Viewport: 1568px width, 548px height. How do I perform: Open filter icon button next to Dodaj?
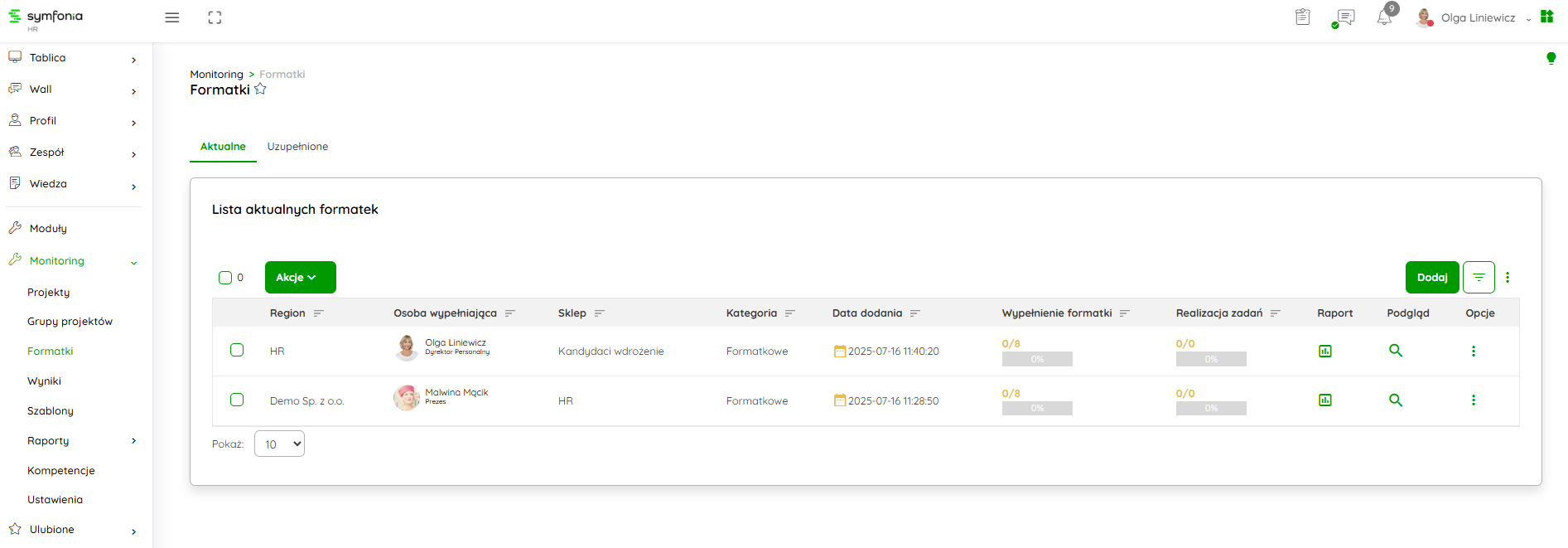(1479, 278)
